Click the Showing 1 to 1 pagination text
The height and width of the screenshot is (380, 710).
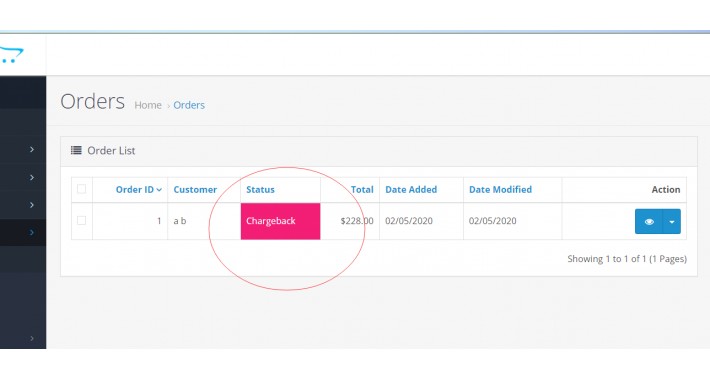pyautogui.click(x=627, y=259)
